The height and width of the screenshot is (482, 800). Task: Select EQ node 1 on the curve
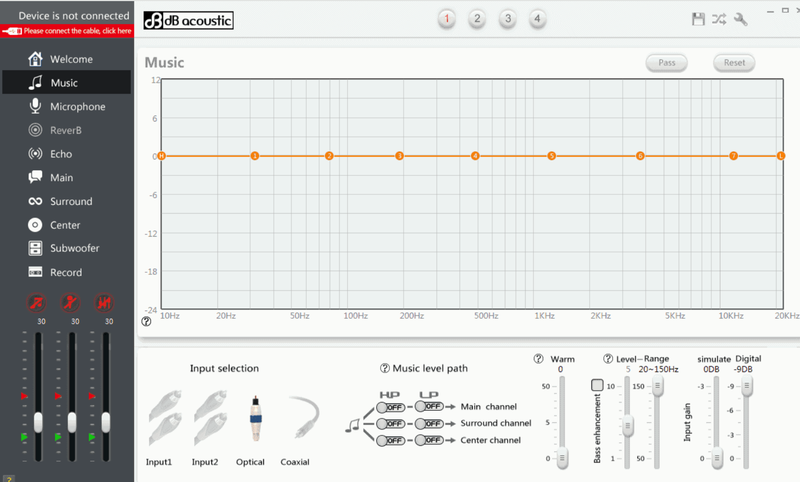pos(255,156)
